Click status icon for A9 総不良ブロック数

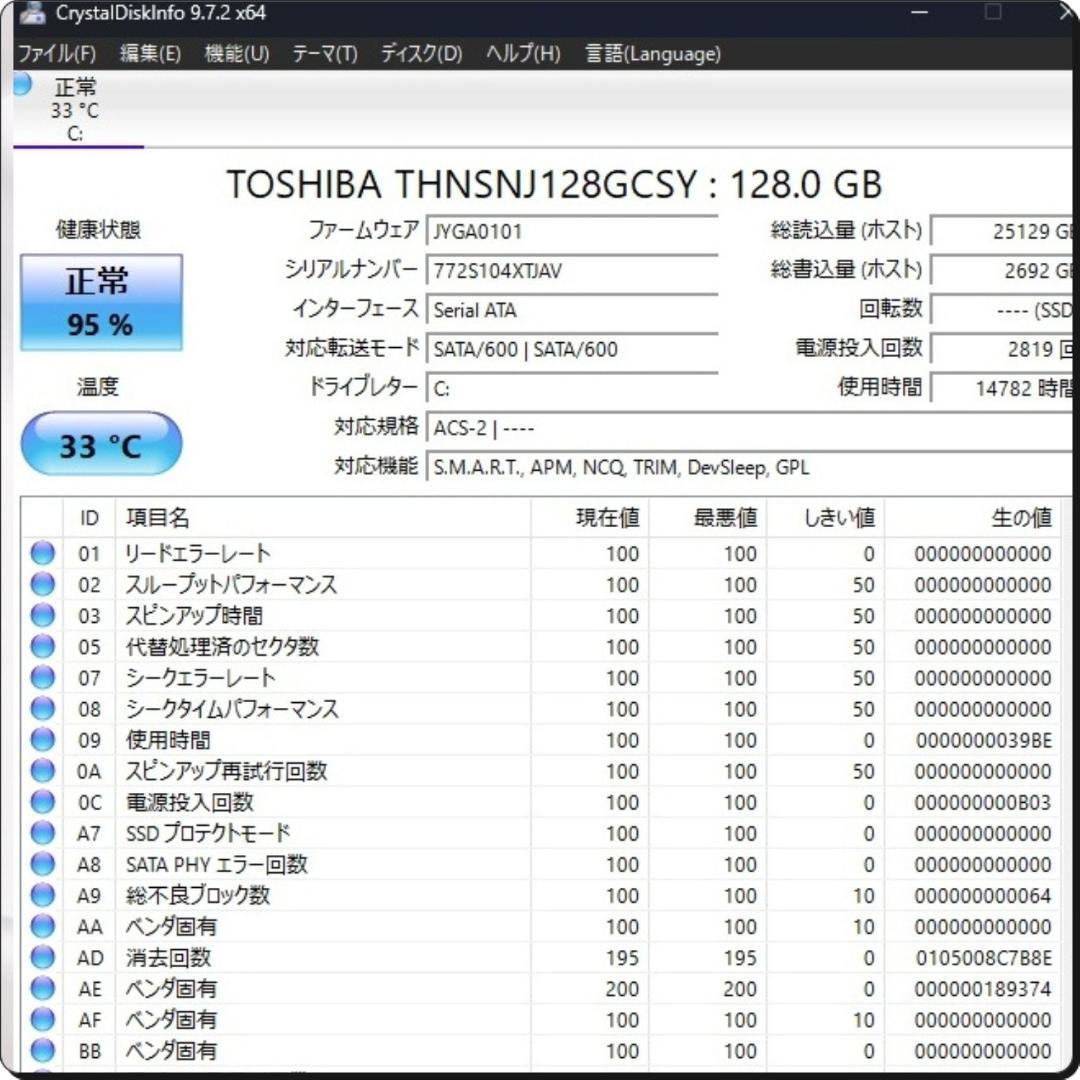(43, 895)
